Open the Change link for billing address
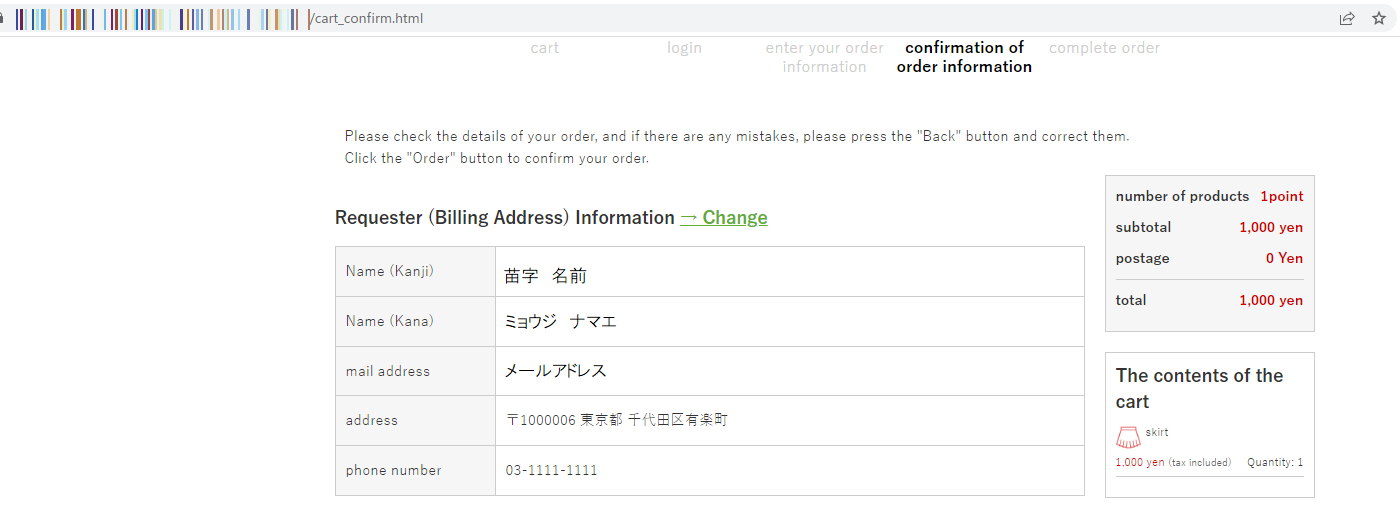Screen dimensions: 1400x516 [x=724, y=217]
